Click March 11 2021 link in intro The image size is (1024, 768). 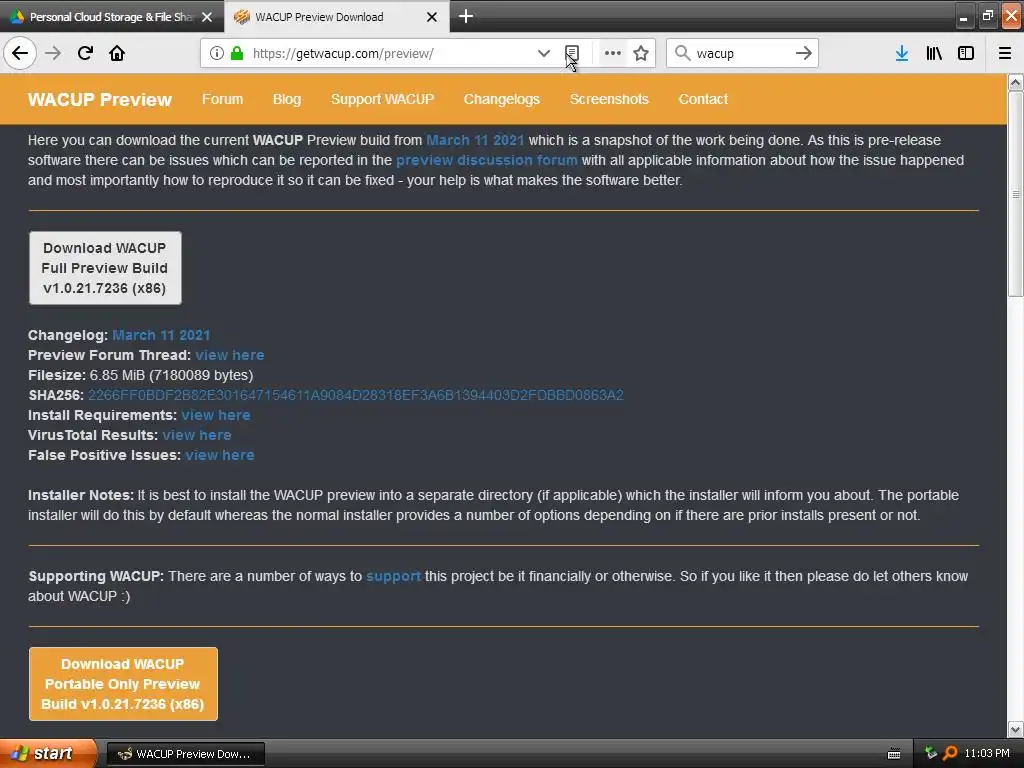475,140
